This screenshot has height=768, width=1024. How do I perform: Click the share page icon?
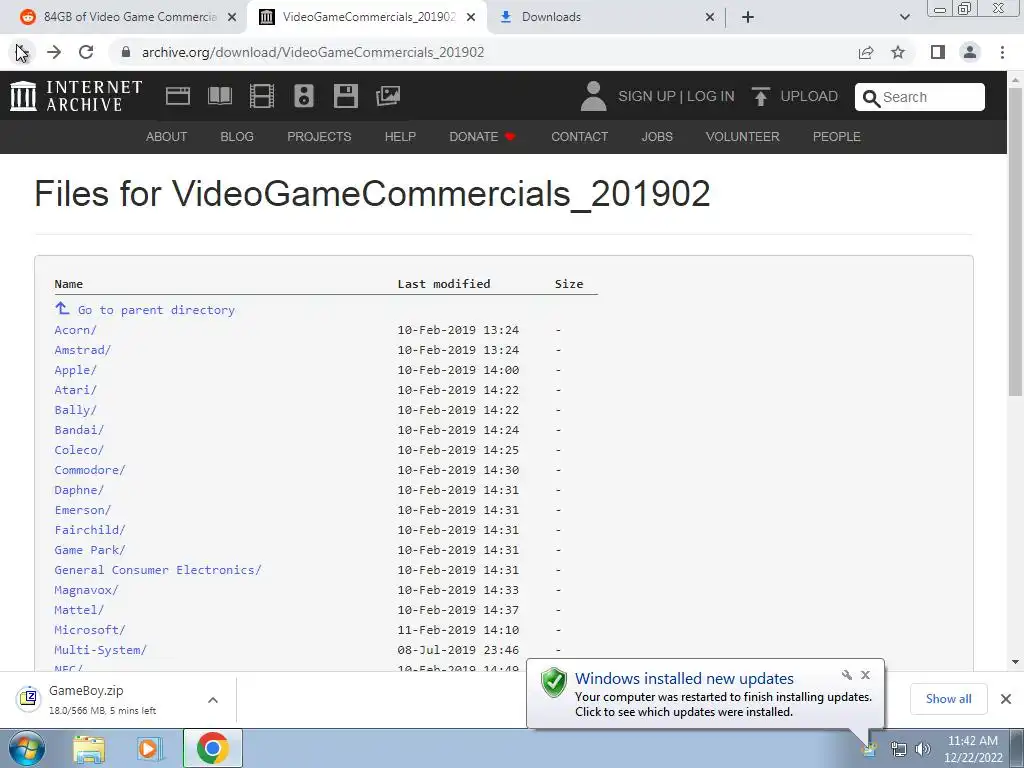tap(866, 52)
